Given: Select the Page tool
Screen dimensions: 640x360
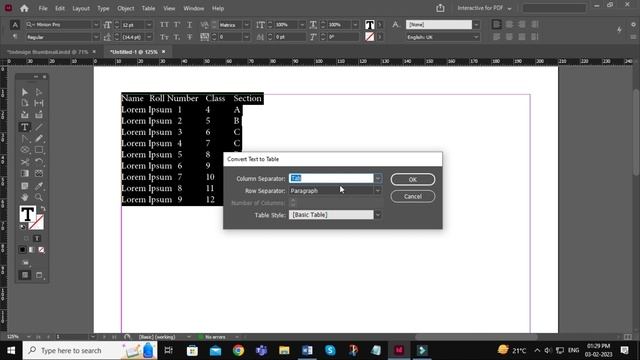Looking at the screenshot, I should (x=24, y=103).
